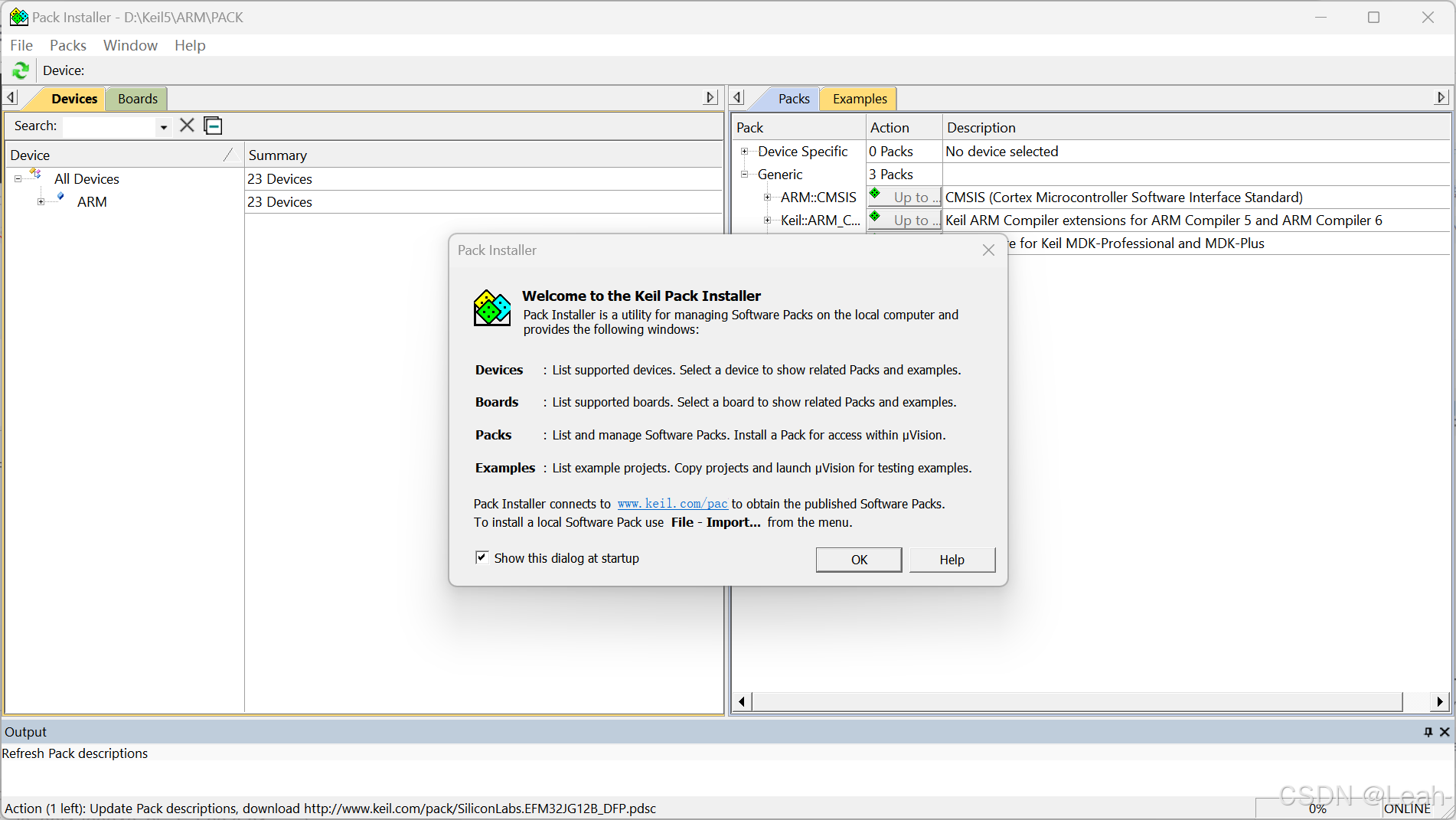This screenshot has height=820, width=1456.
Task: Click the green status icon for Keil::ARM_C...
Action: pos(875,216)
